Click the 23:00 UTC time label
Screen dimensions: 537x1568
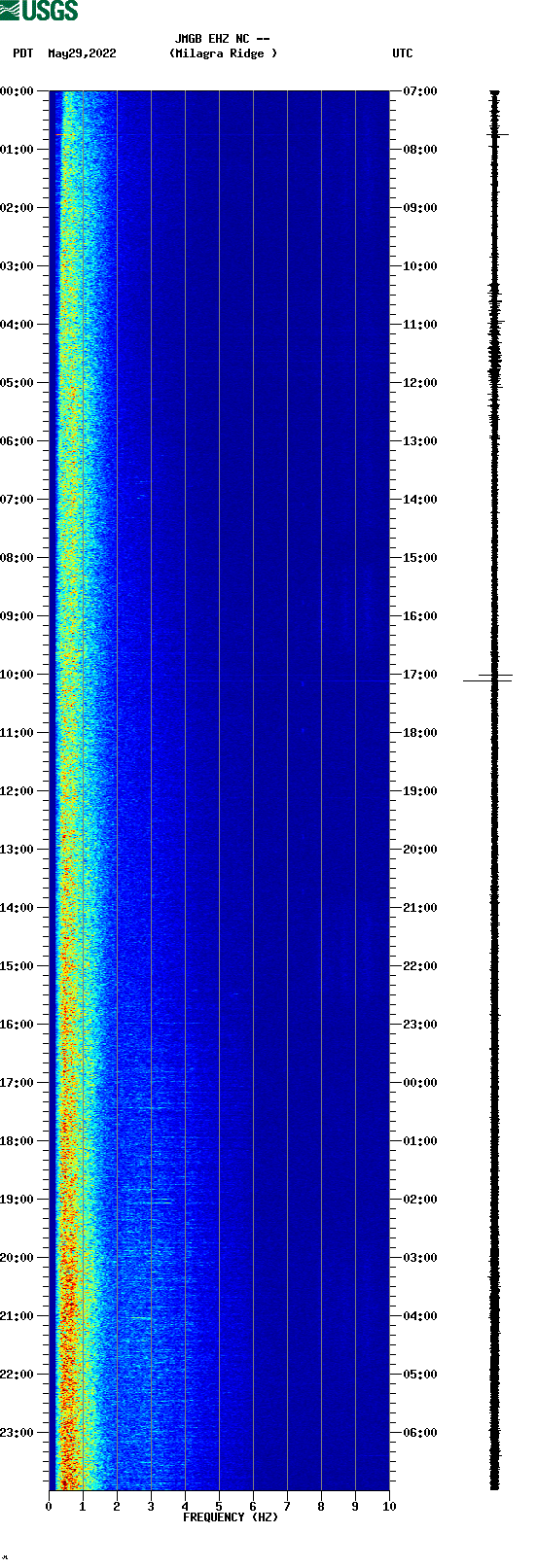click(420, 1025)
